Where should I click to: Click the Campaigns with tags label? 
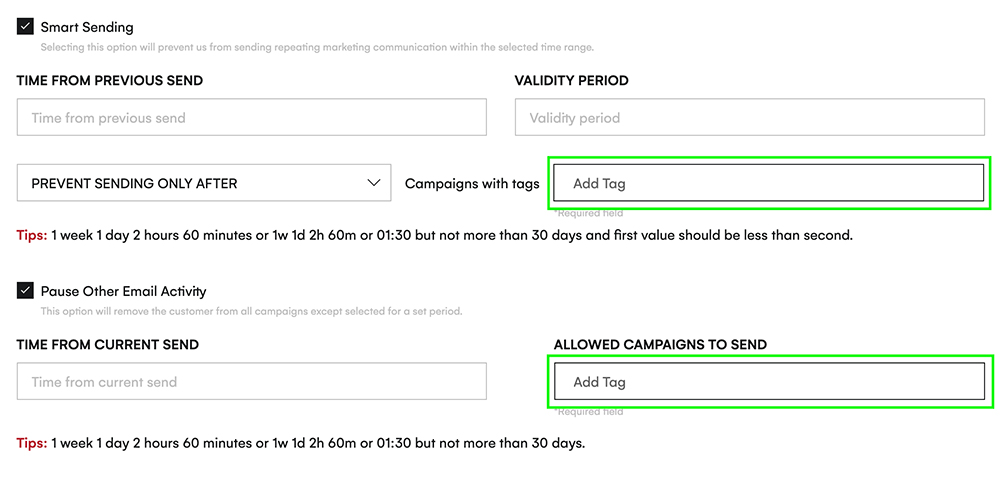point(472,184)
